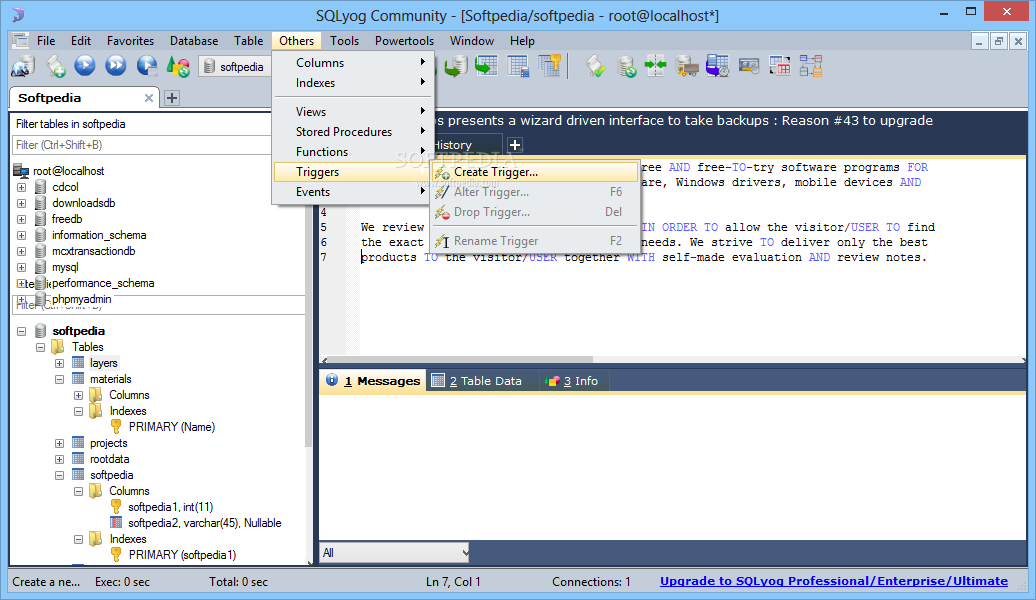Click the Execute query play icon
The height and width of the screenshot is (600, 1036).
85,65
